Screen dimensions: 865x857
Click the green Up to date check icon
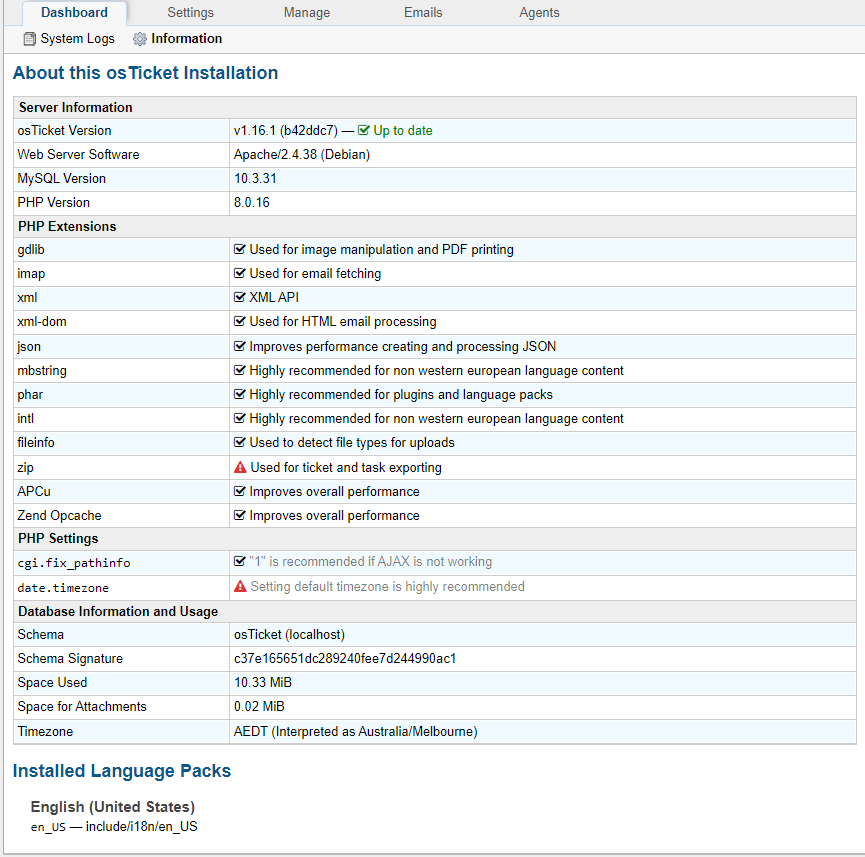click(x=364, y=130)
